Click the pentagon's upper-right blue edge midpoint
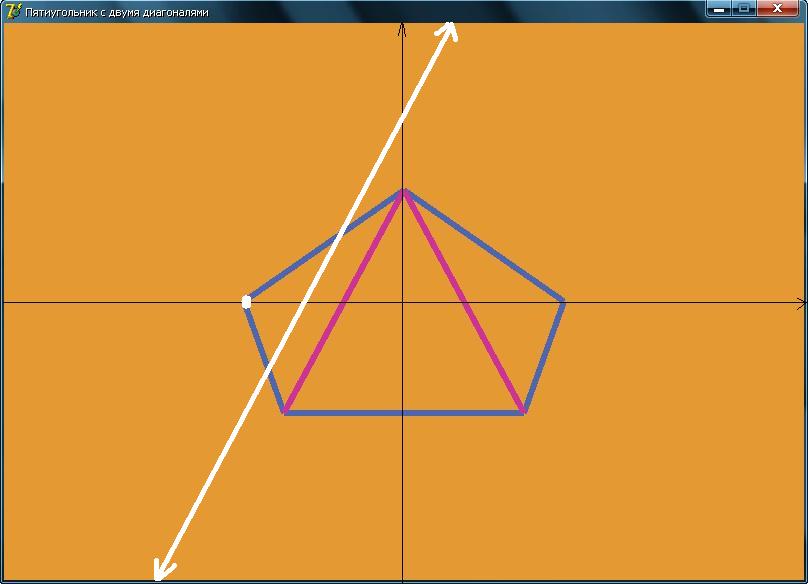The height and width of the screenshot is (584, 808). coord(484,245)
